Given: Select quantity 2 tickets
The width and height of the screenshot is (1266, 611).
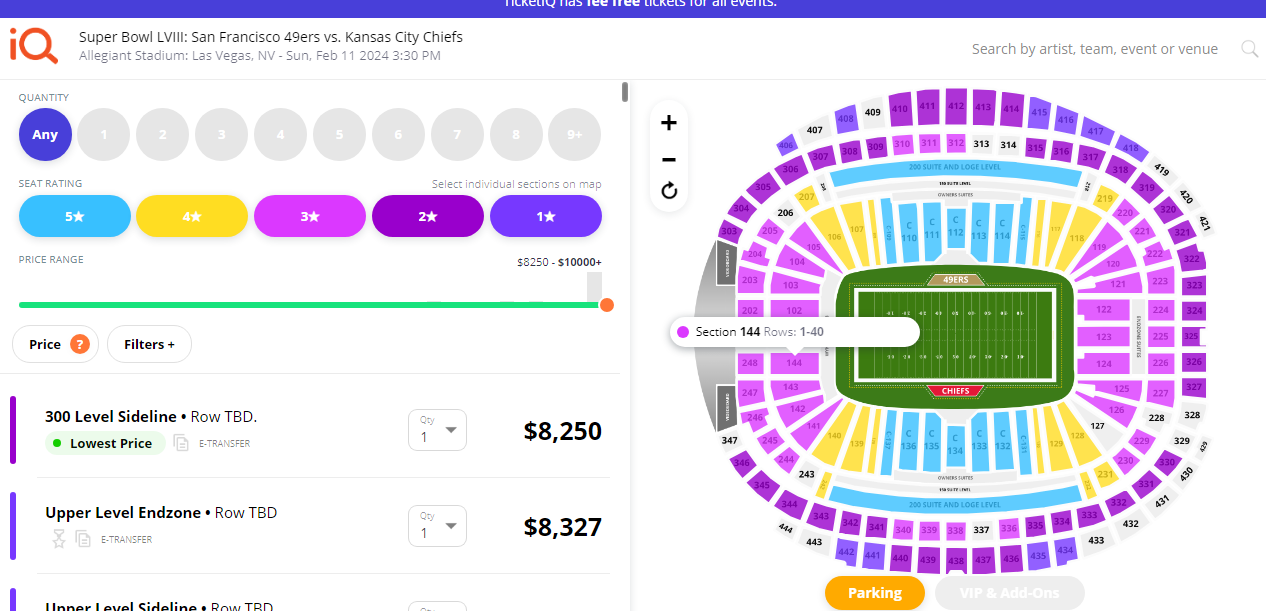Looking at the screenshot, I should pos(162,135).
